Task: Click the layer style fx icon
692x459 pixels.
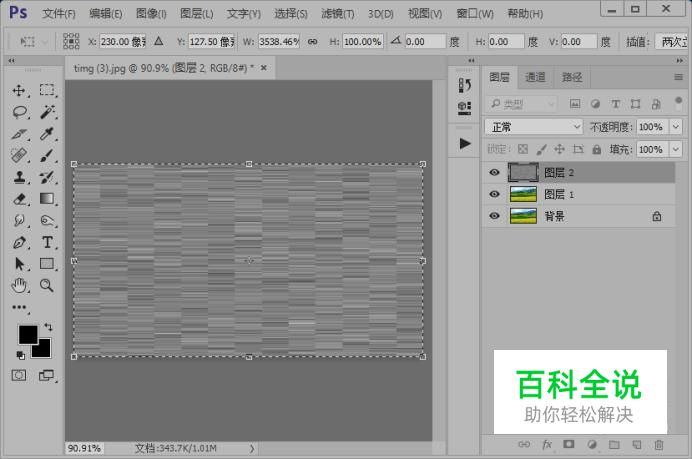Action: pyautogui.click(x=547, y=445)
